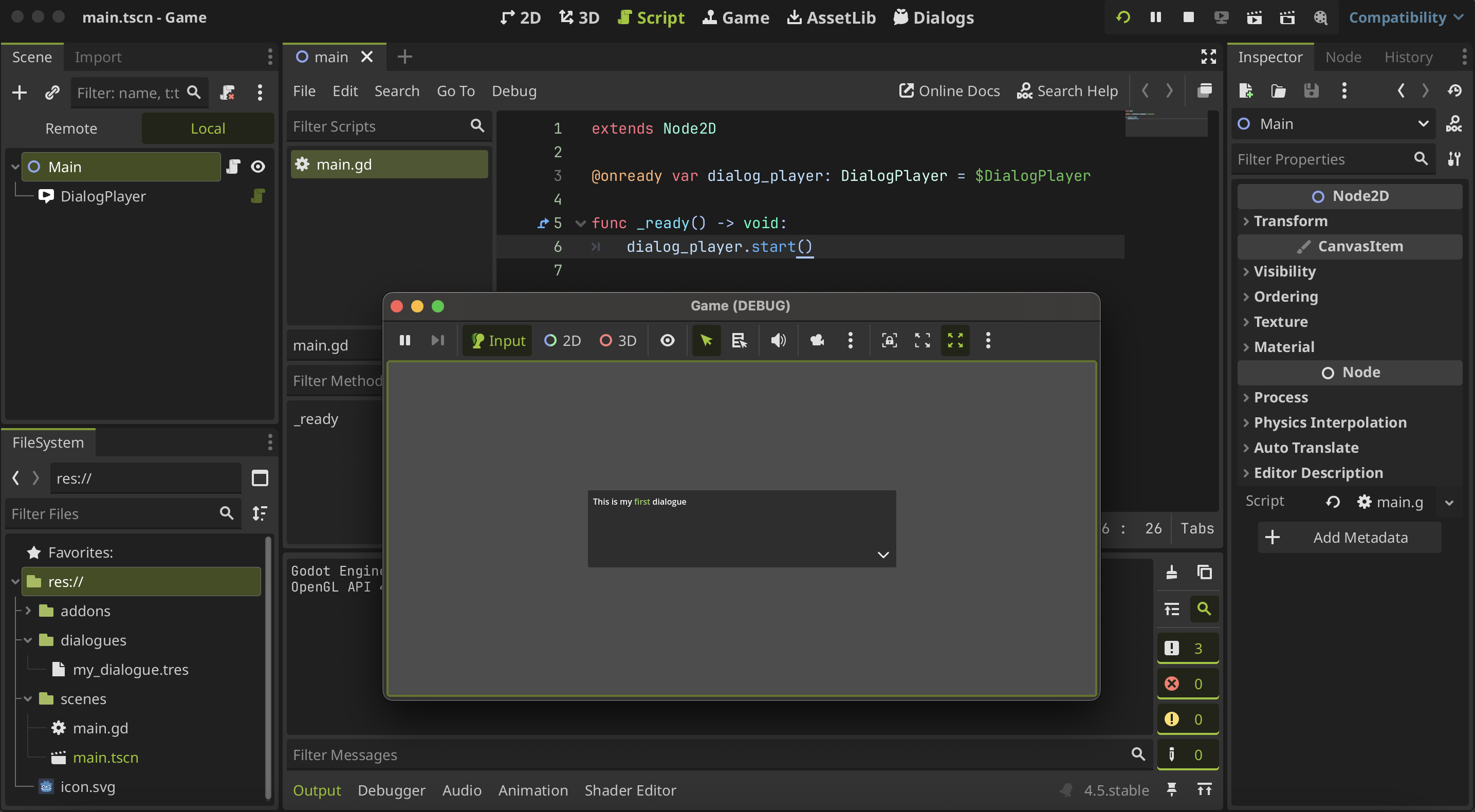
Task: Skip to next frame in the Game window
Action: (x=437, y=340)
